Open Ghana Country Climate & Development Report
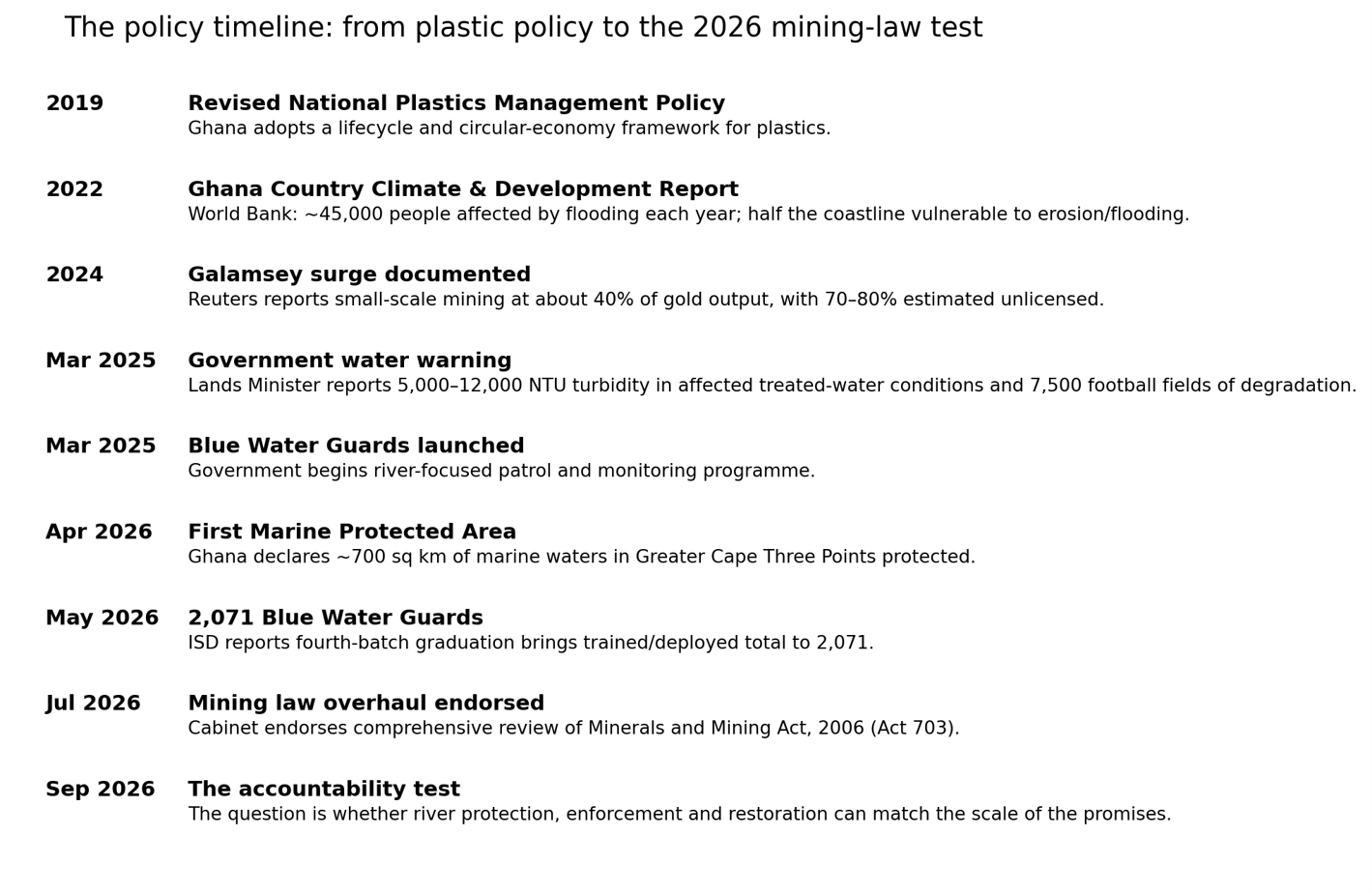Screen dimensions: 1372x893 (463, 189)
